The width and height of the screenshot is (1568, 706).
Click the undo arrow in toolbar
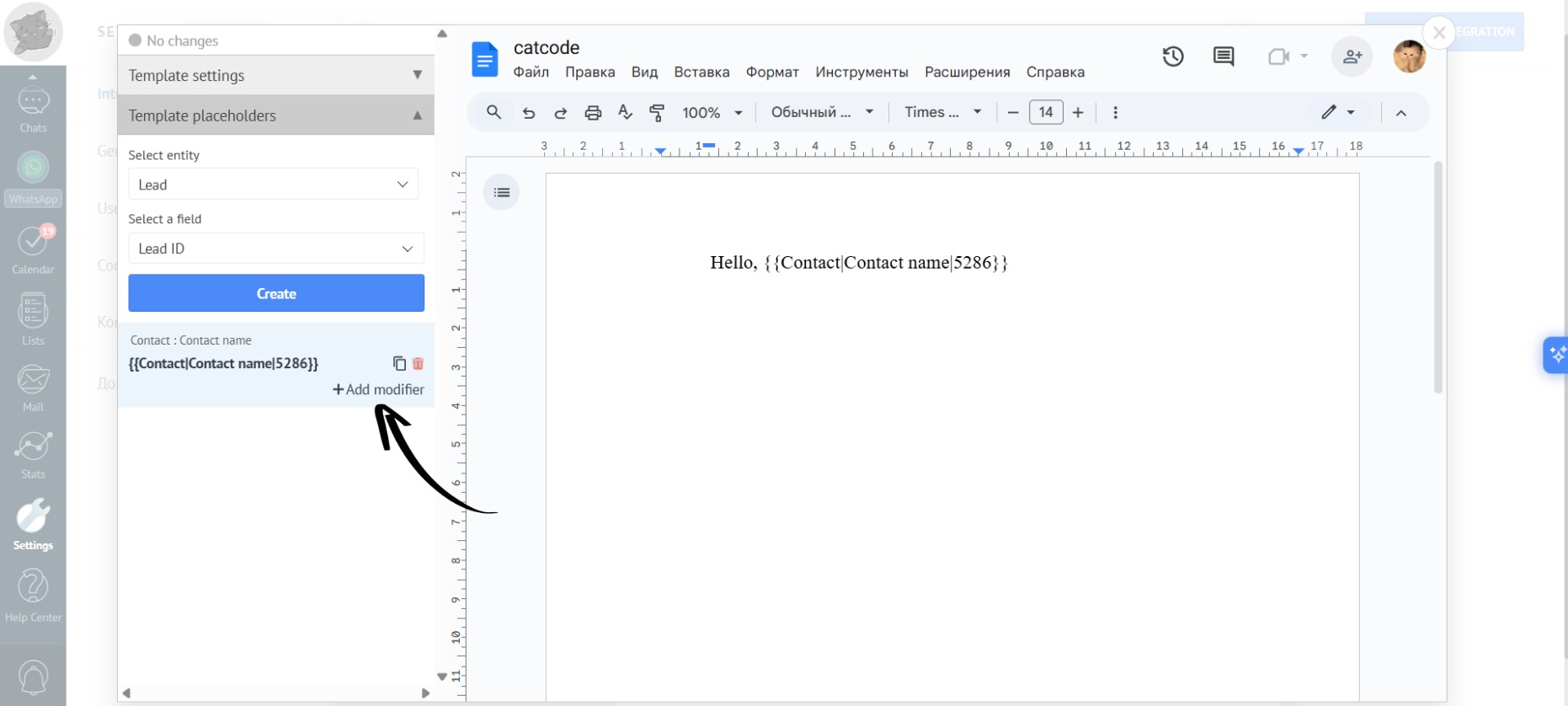[529, 113]
